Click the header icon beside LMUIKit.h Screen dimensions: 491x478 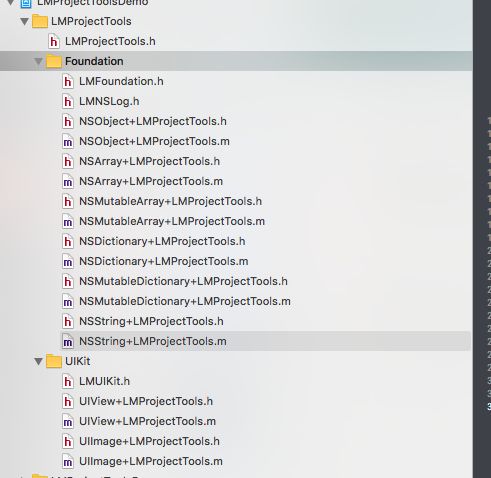pyautogui.click(x=68, y=381)
